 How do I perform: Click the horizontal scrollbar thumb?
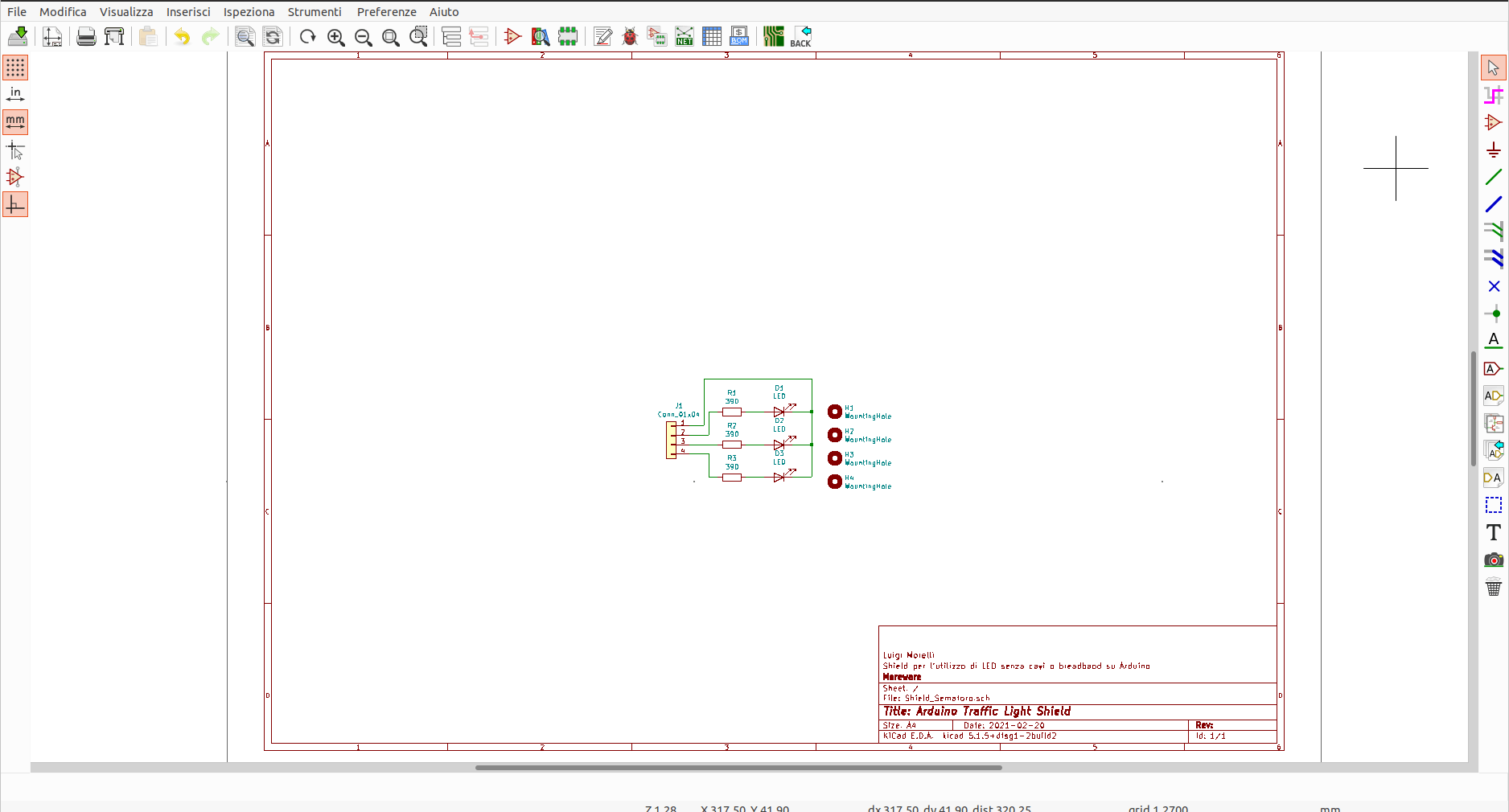click(x=738, y=768)
